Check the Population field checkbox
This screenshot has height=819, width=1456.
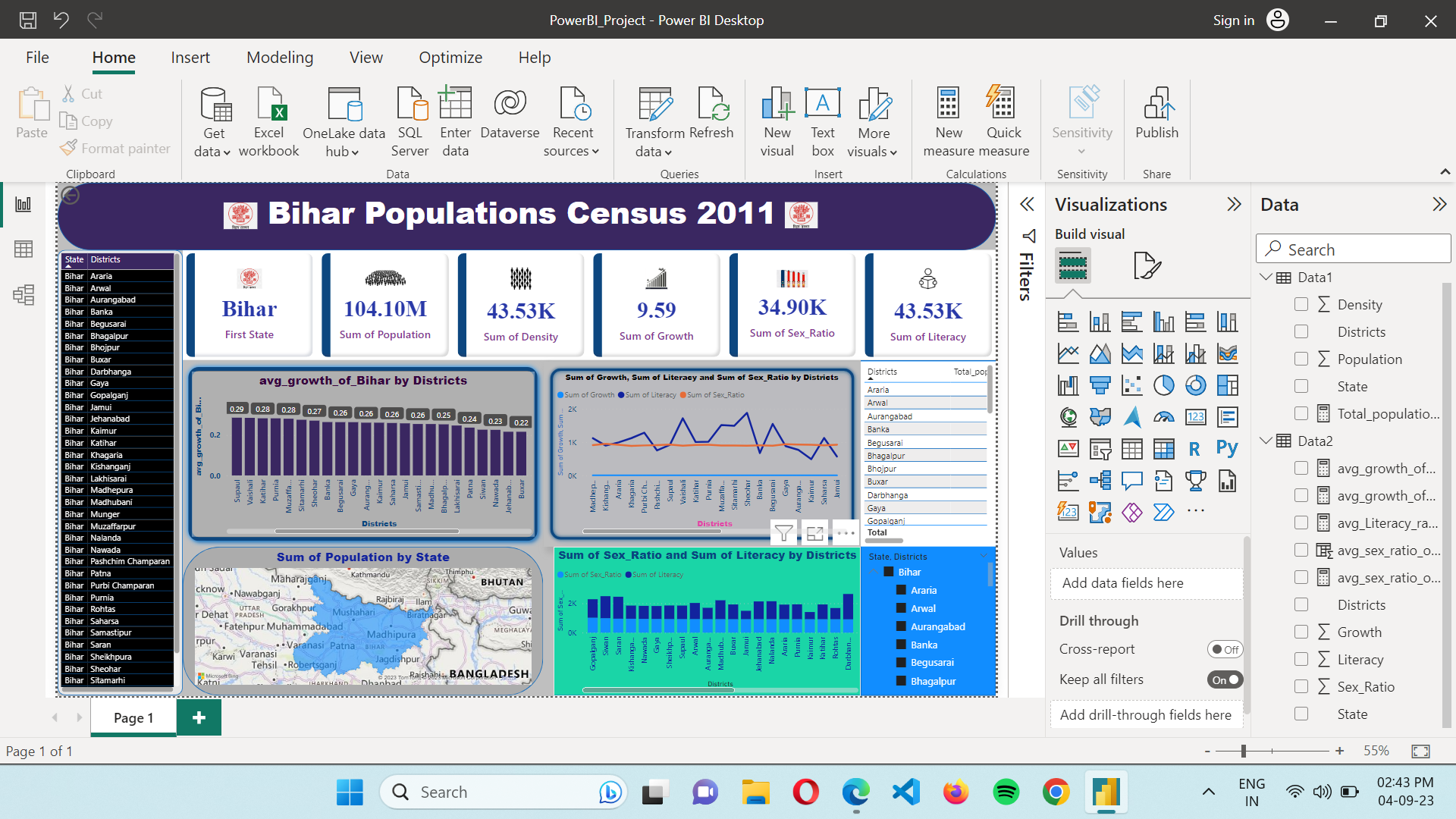click(x=1302, y=359)
